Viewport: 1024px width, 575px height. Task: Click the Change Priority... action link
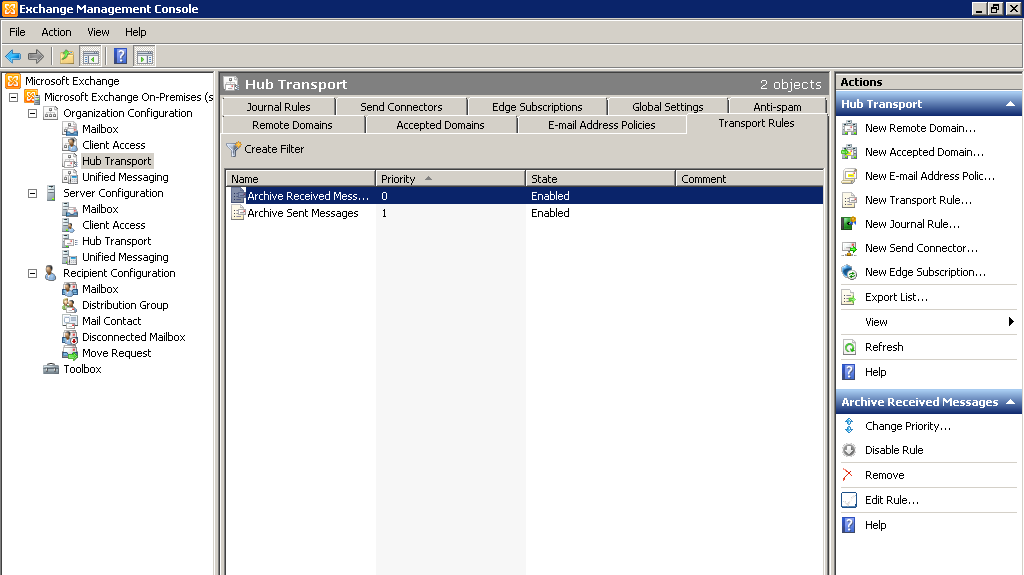[908, 426]
